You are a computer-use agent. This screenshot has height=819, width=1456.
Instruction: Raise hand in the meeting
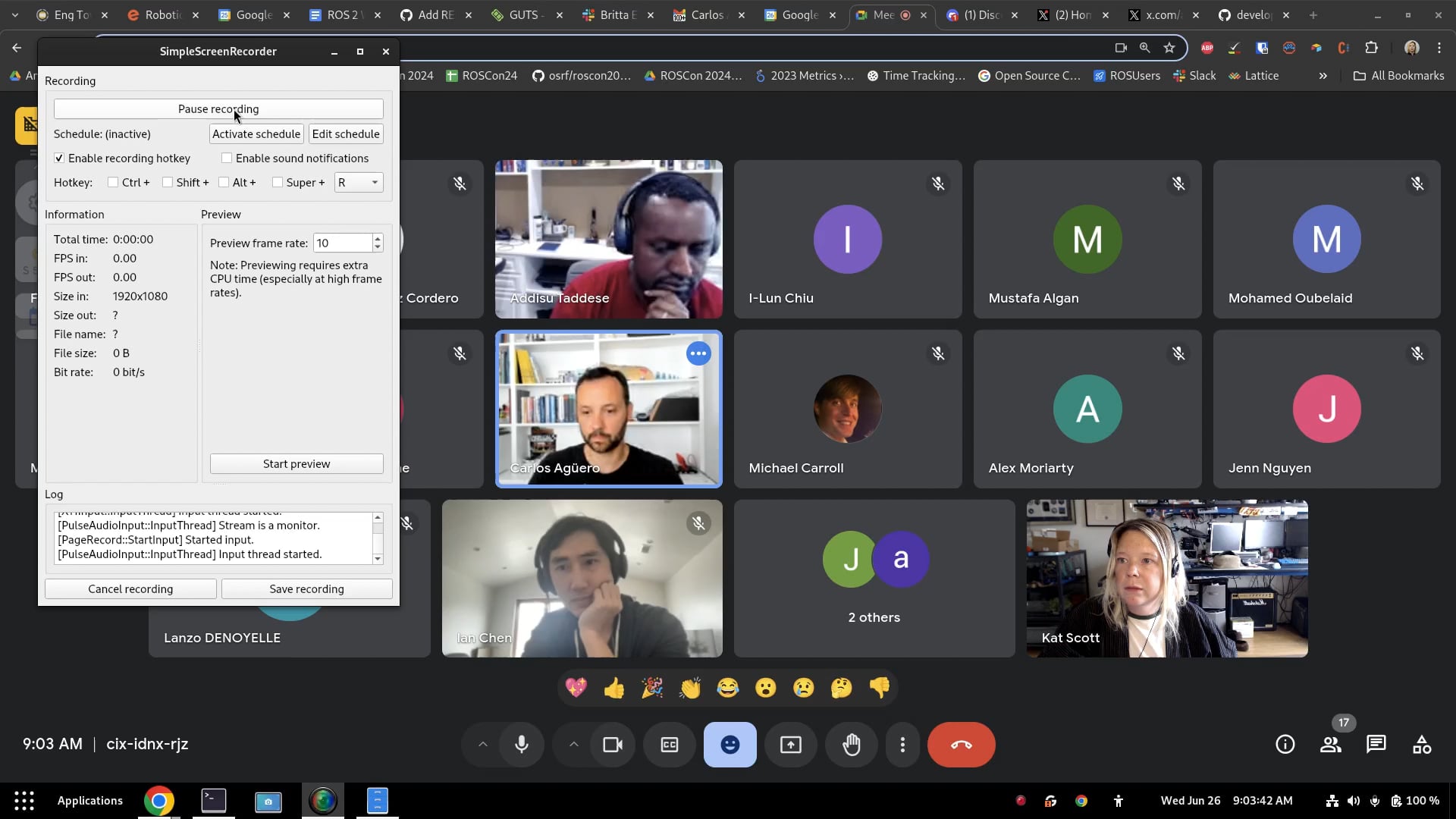point(852,745)
